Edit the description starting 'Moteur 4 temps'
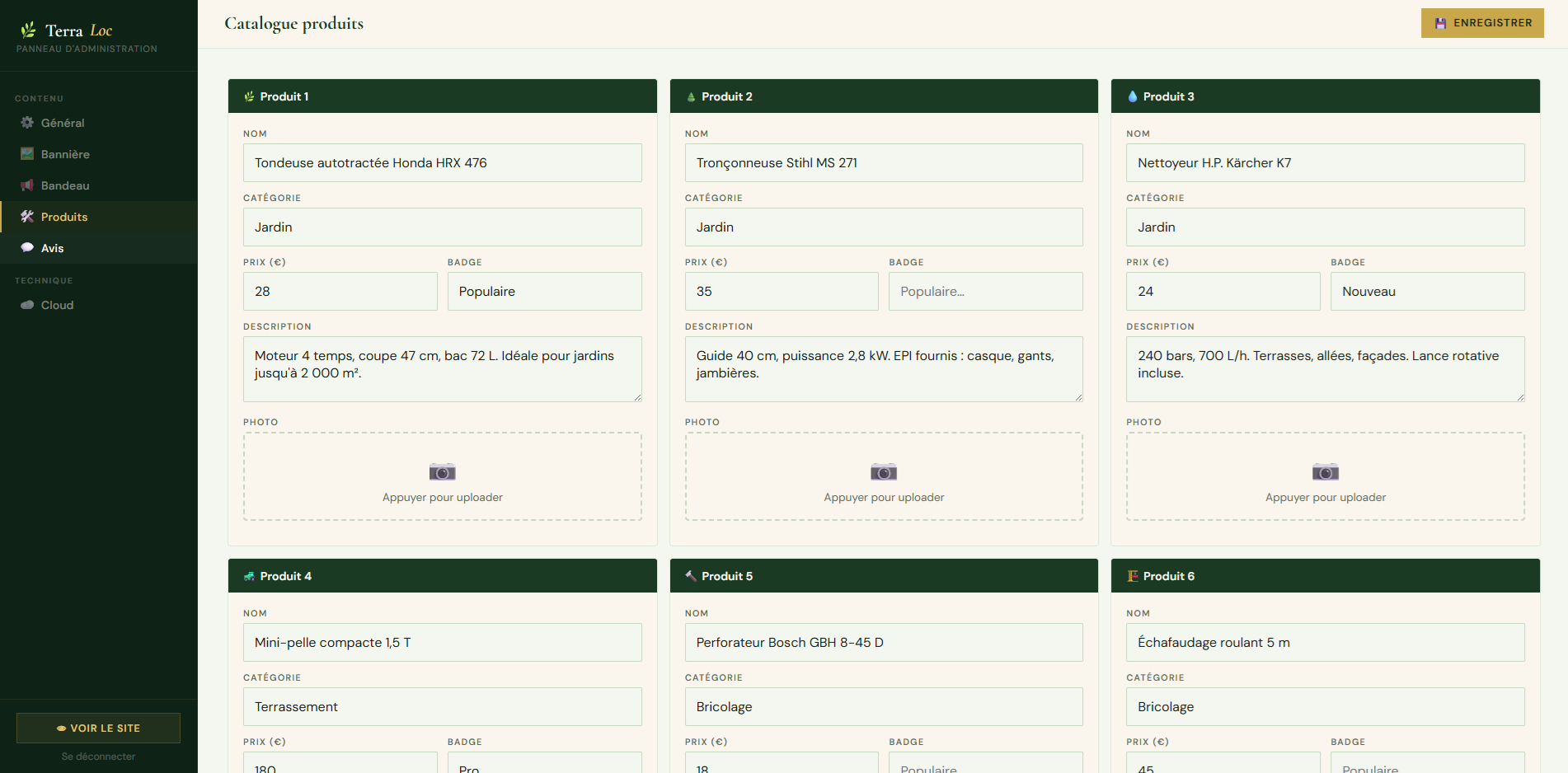 (x=443, y=369)
